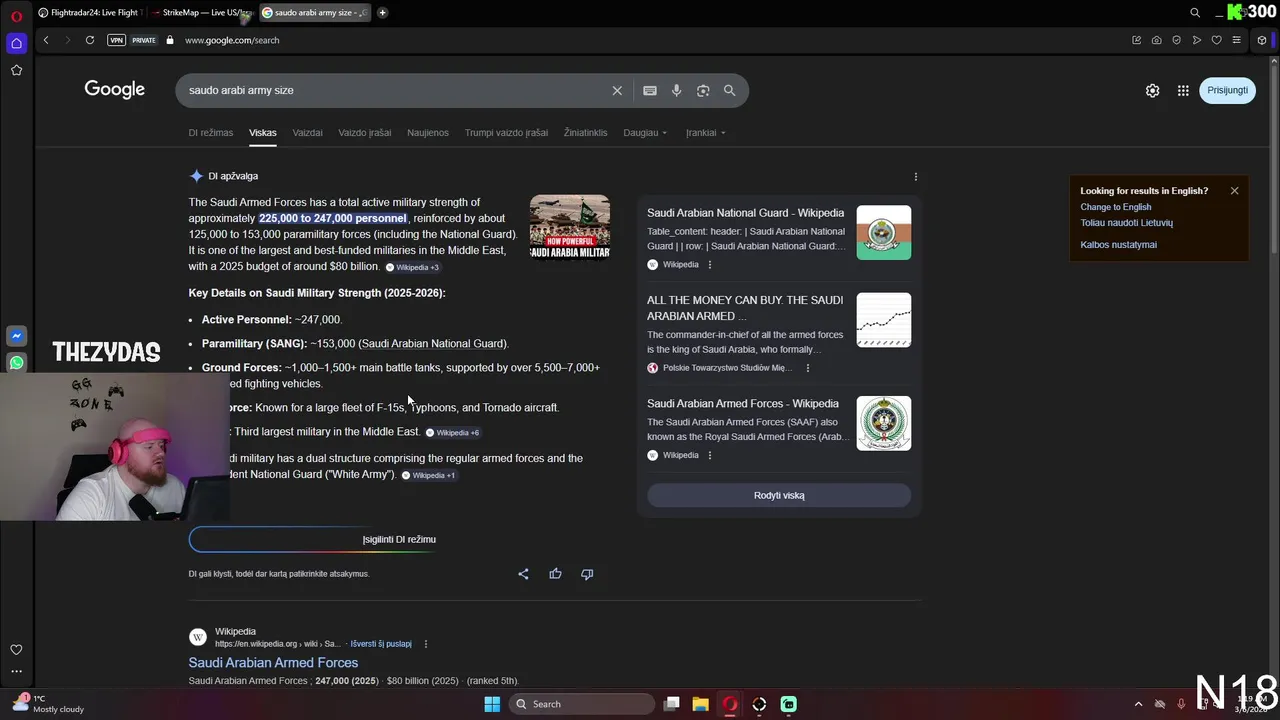This screenshot has height=720, width=1280.
Task: Open the Žiniatinklis results tab
Action: pyautogui.click(x=585, y=132)
